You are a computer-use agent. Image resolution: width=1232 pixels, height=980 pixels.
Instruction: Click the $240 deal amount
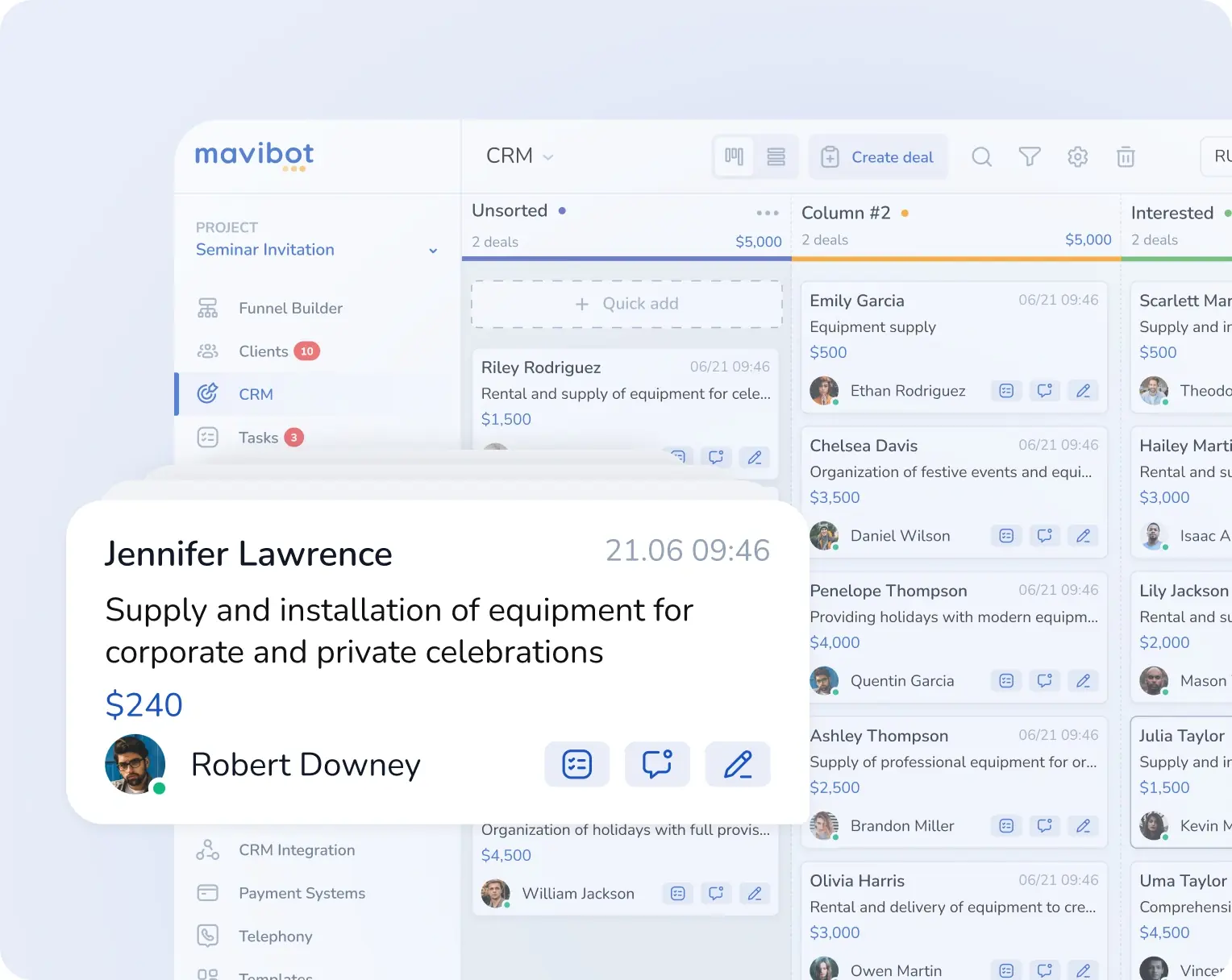[x=144, y=705]
